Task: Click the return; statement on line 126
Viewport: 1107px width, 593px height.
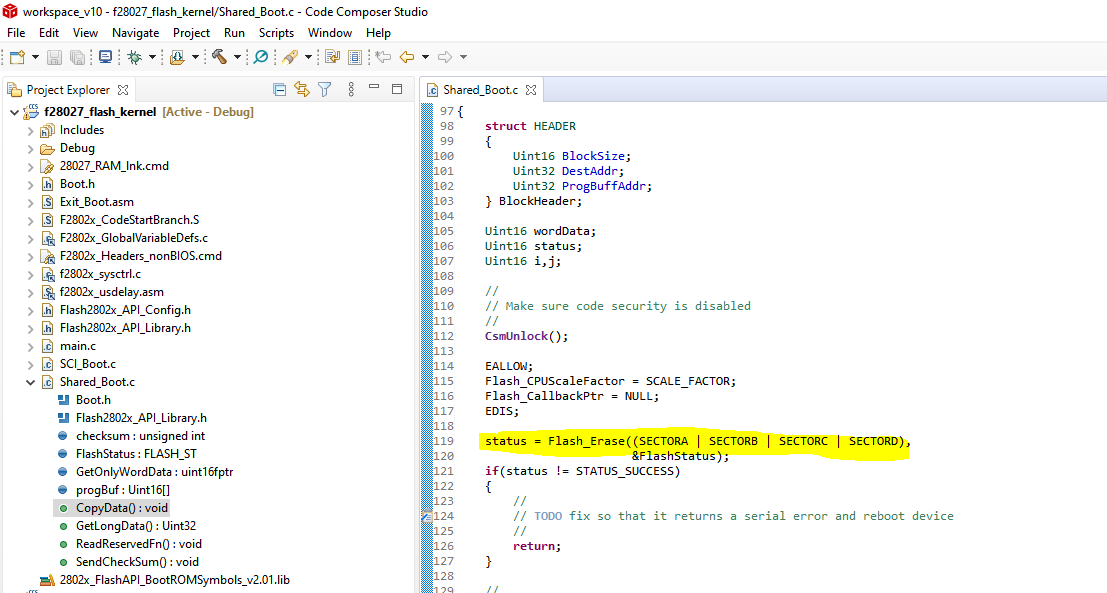Action: (537, 546)
